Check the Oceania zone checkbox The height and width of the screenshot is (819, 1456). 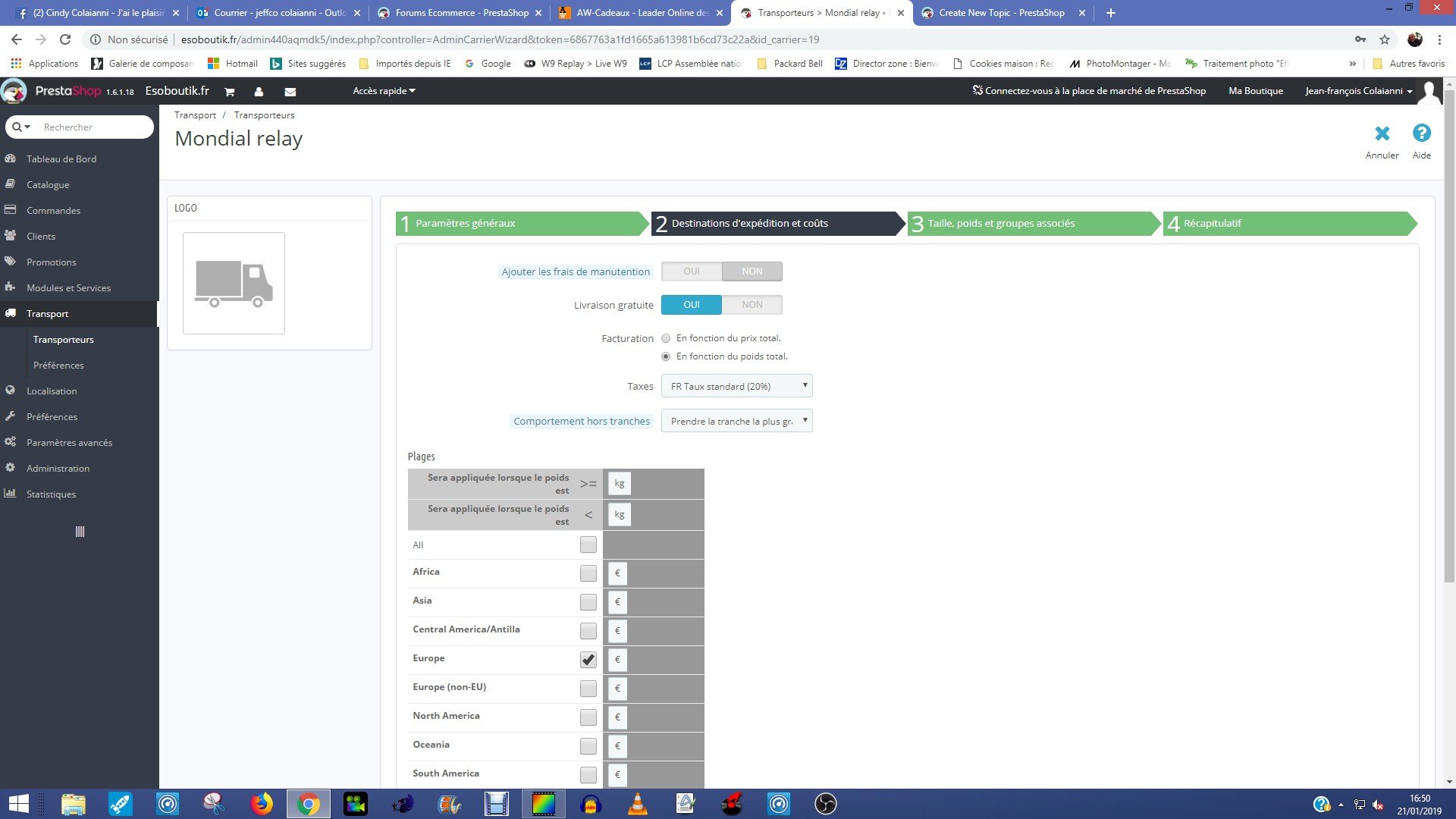tap(588, 746)
